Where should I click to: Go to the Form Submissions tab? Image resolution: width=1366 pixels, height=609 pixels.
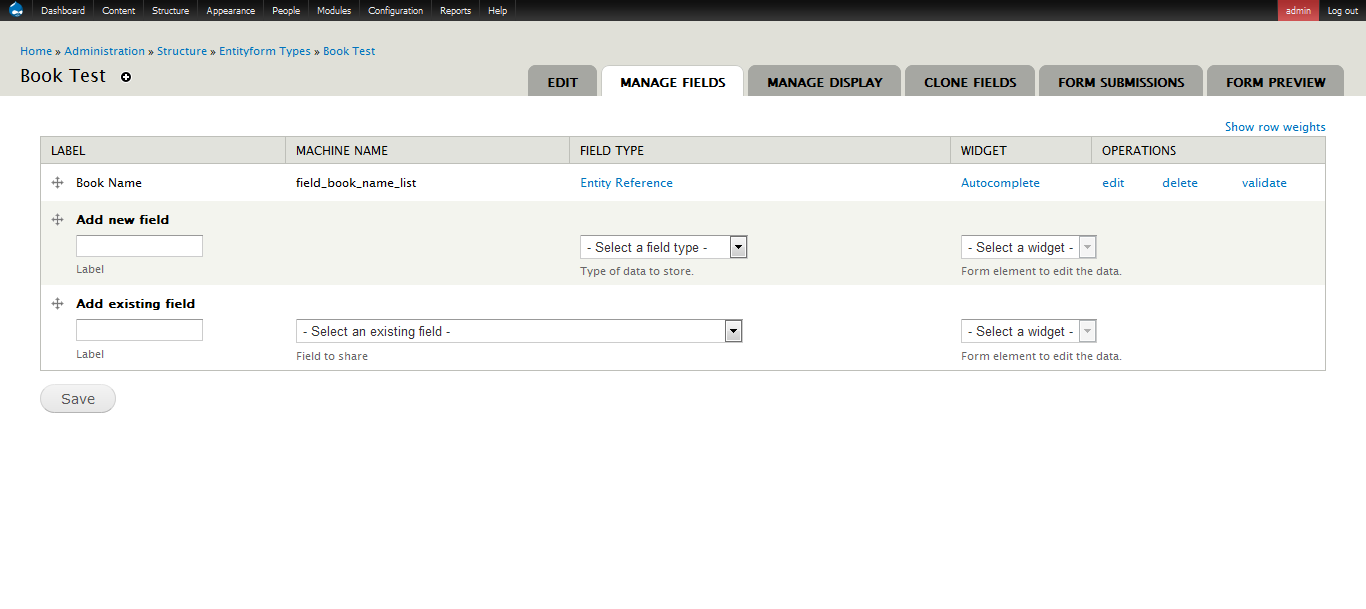(x=1121, y=82)
